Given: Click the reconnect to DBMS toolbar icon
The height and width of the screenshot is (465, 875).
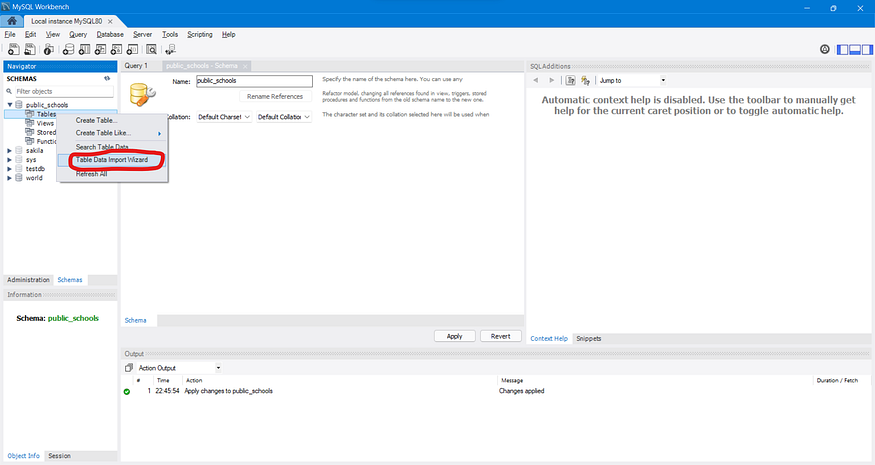Looking at the screenshot, I should 170,50.
